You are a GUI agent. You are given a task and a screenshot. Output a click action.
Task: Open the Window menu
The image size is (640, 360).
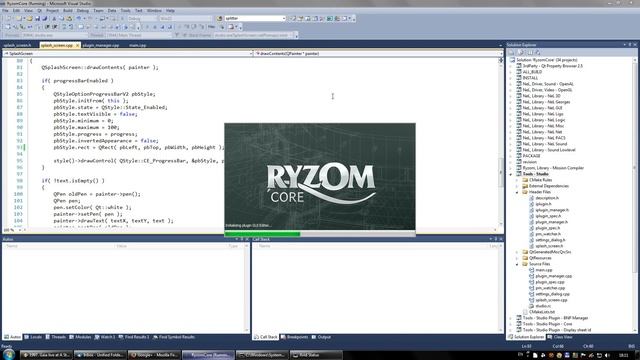tap(154, 11)
